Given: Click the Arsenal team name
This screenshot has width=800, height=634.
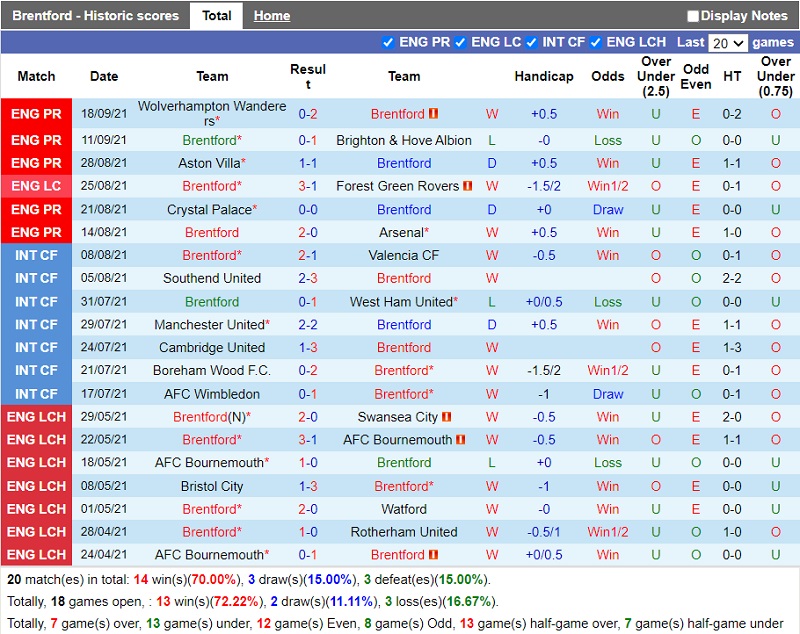Looking at the screenshot, I should pyautogui.click(x=400, y=232).
